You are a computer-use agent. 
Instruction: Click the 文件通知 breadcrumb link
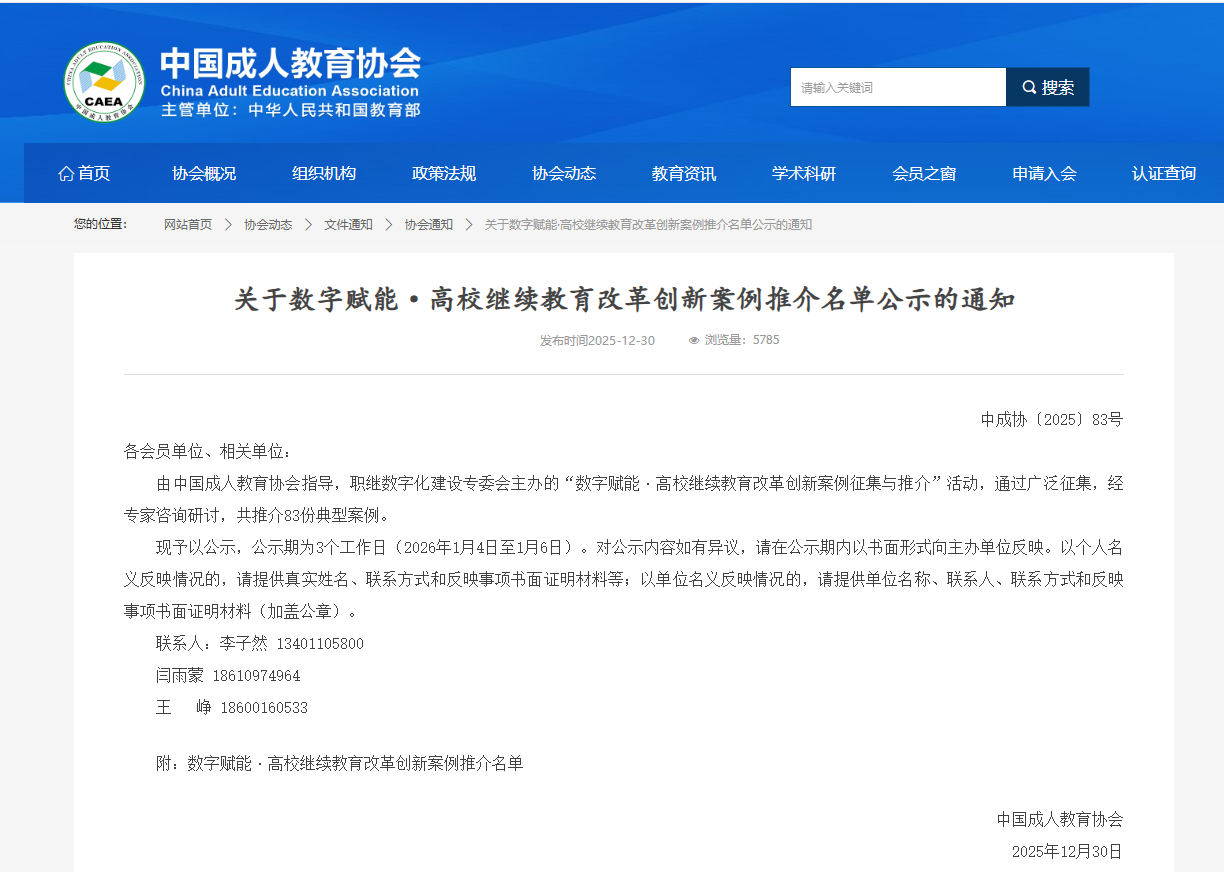tap(348, 225)
